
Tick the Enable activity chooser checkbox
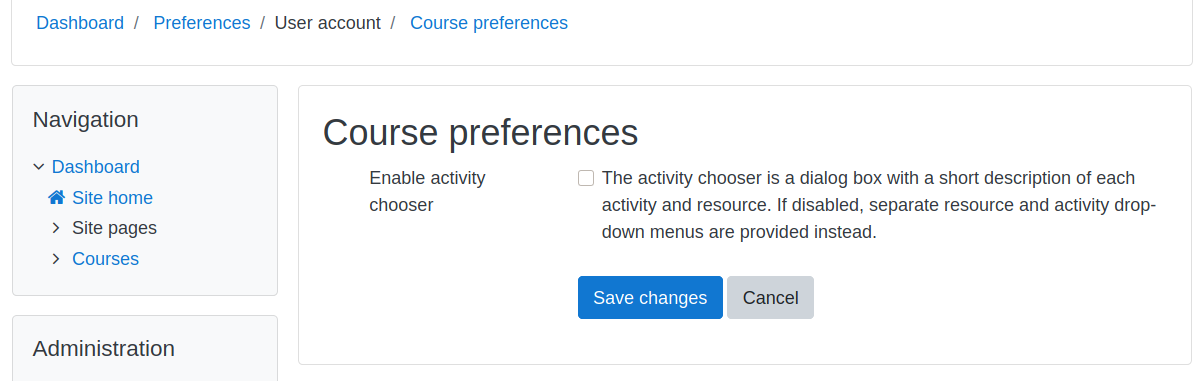pyautogui.click(x=586, y=178)
